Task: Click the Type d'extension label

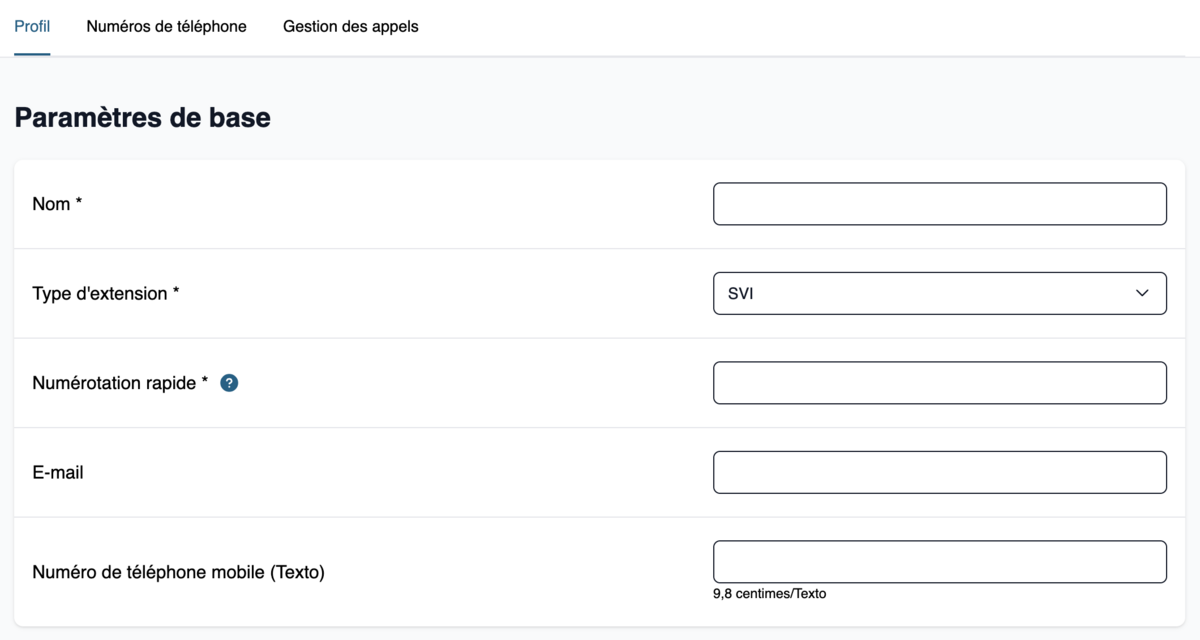Action: tap(100, 294)
